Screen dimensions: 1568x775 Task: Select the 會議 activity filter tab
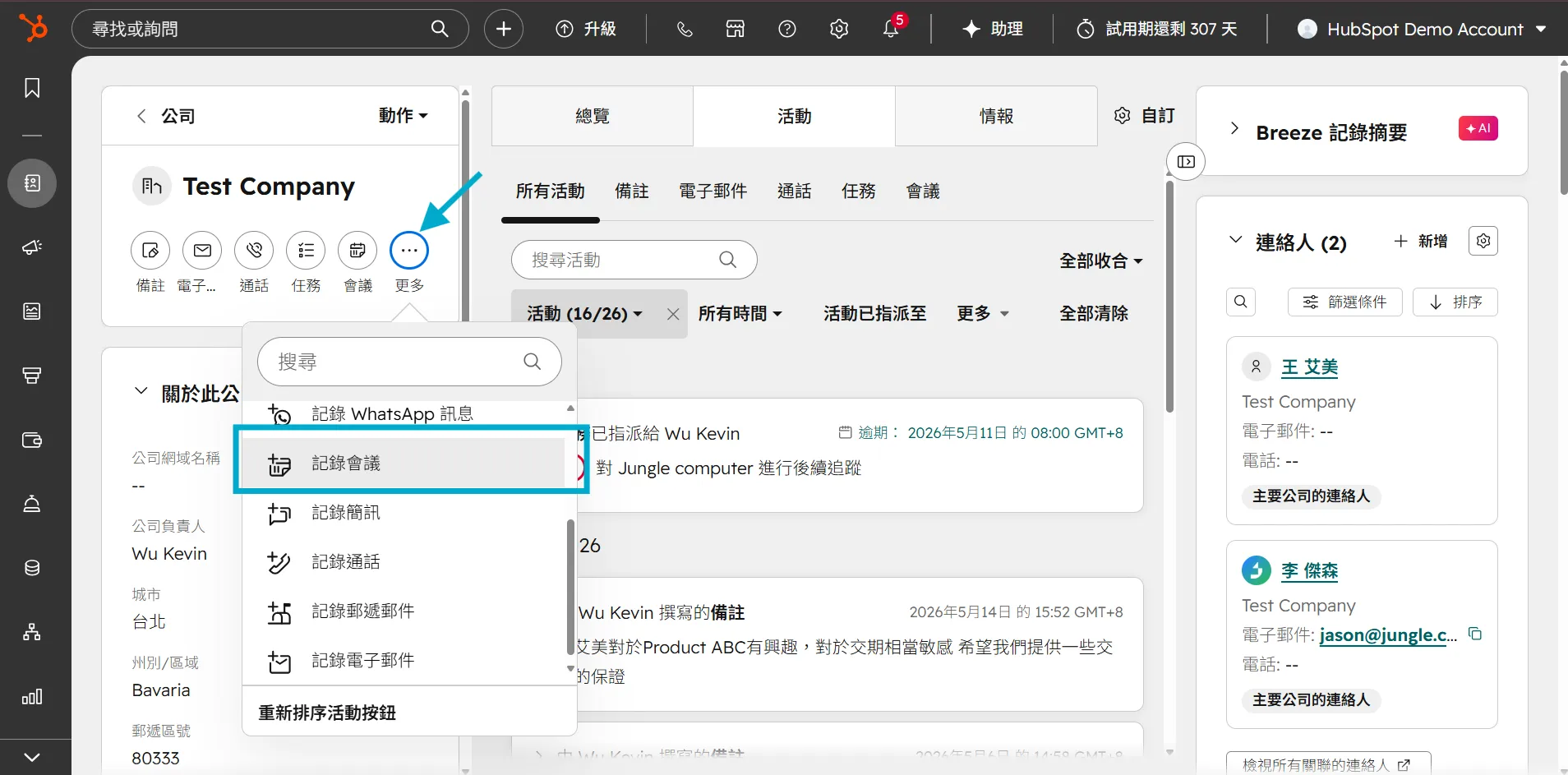pos(923,191)
